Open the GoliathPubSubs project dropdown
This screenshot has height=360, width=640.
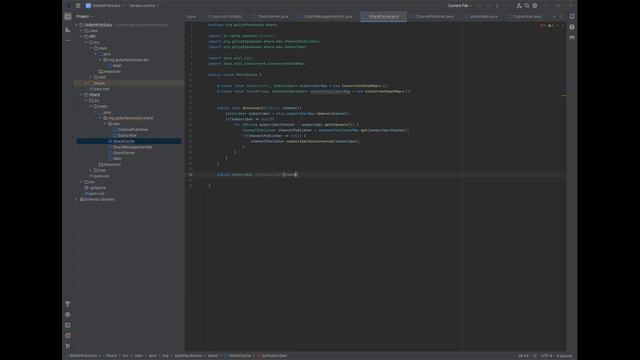(x=105, y=6)
